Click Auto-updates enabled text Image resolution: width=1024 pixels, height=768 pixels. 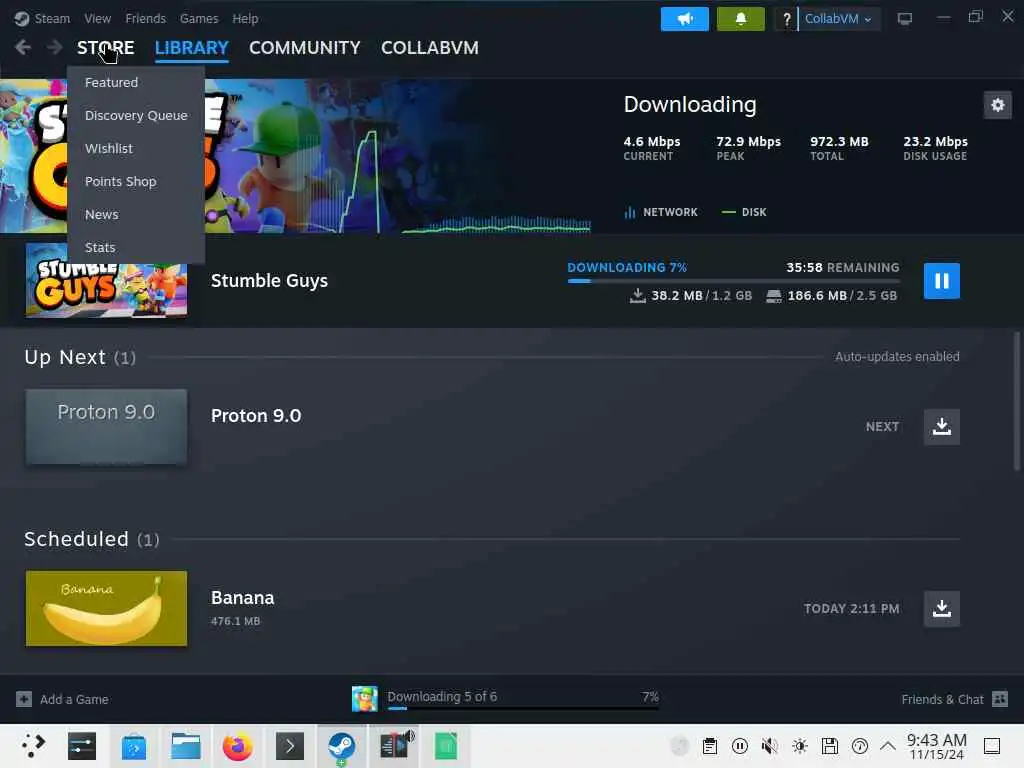click(897, 357)
